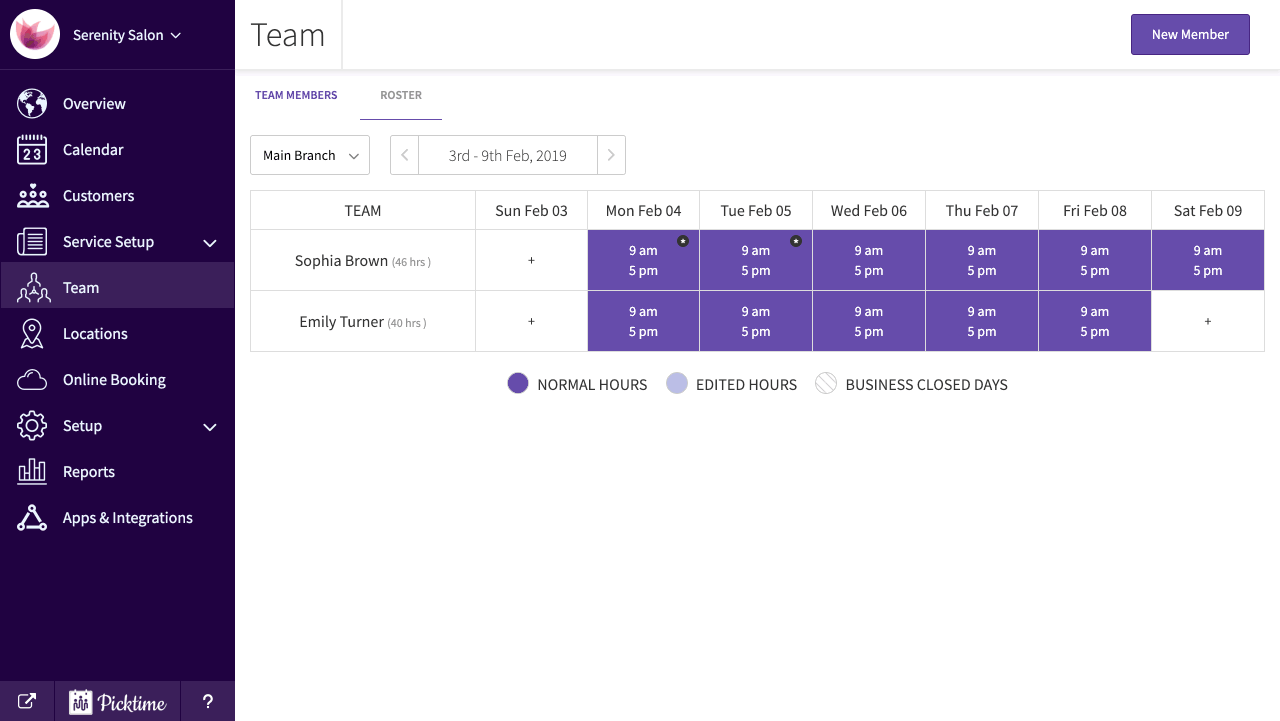Click the Normal Hours purple legend swatch

(x=518, y=384)
